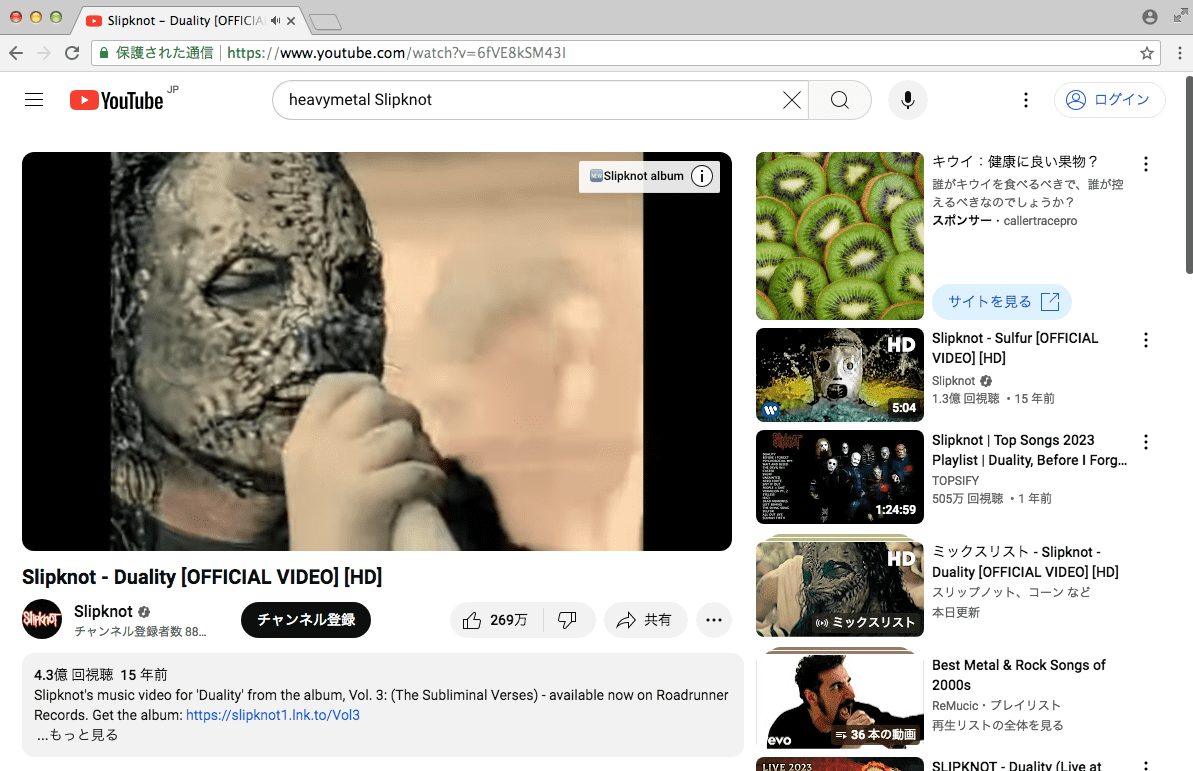Click the callertracepro sponsor name

tap(1040, 221)
